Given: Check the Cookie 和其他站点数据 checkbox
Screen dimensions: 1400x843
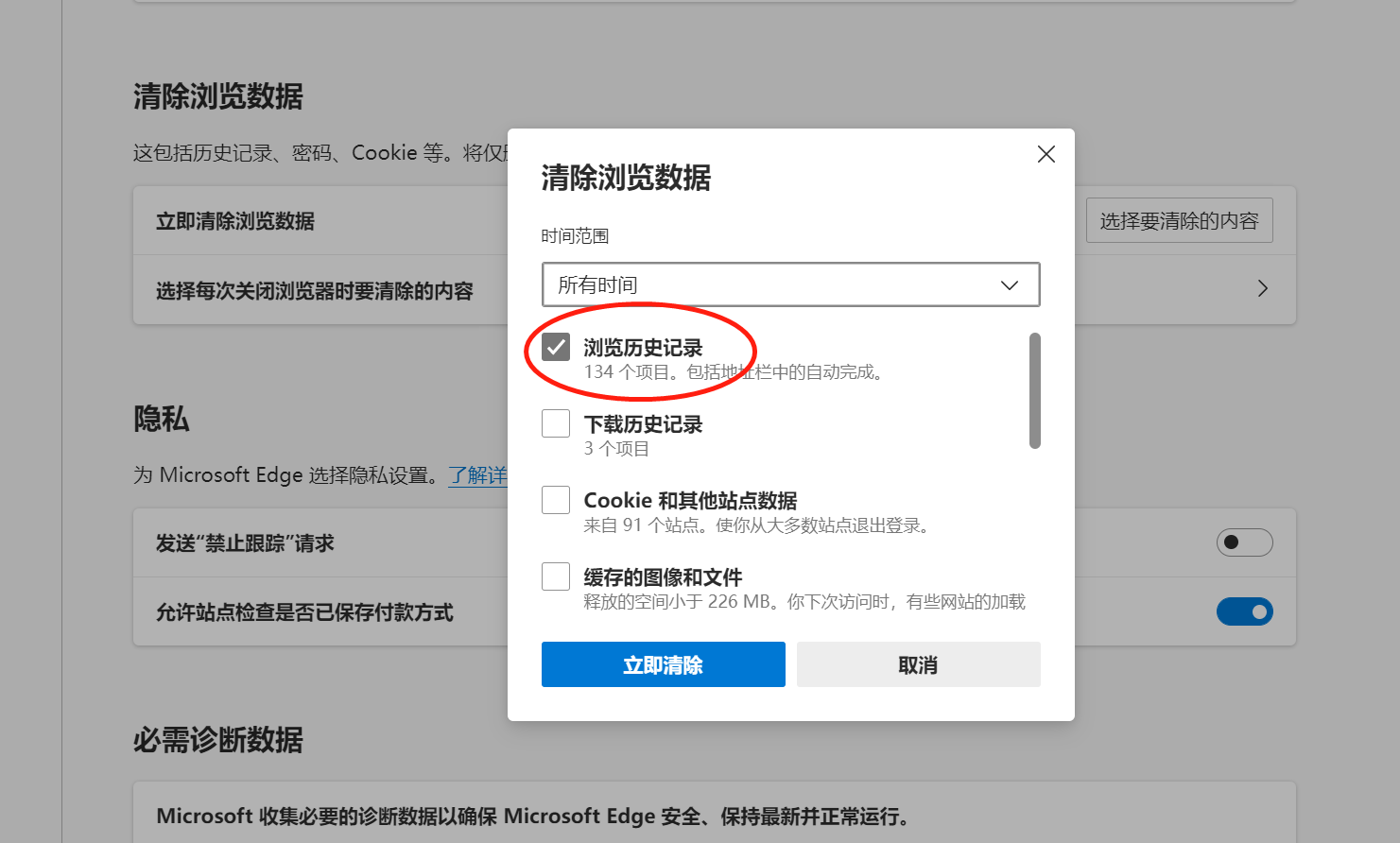Looking at the screenshot, I should tap(556, 500).
